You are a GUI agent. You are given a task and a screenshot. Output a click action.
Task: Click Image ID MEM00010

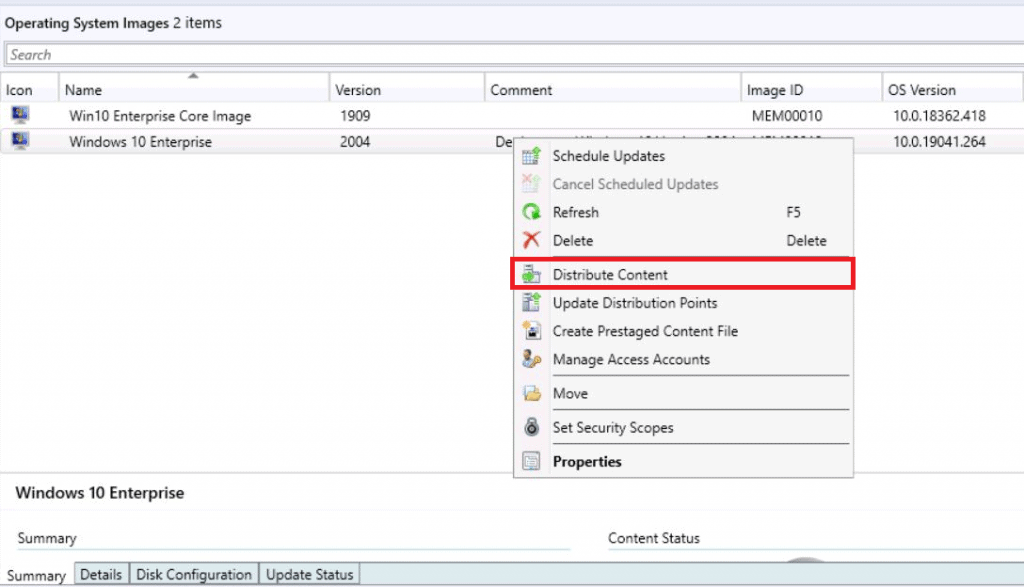(787, 116)
